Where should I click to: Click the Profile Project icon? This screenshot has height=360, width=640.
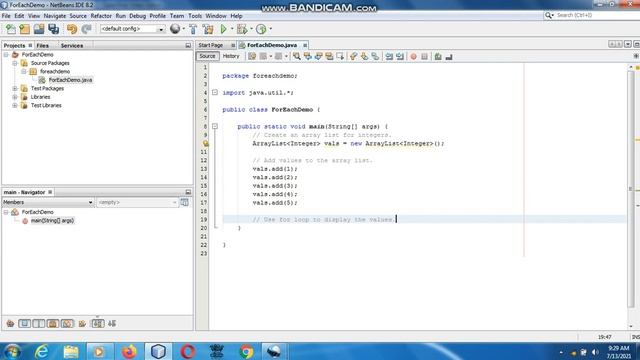coord(261,29)
